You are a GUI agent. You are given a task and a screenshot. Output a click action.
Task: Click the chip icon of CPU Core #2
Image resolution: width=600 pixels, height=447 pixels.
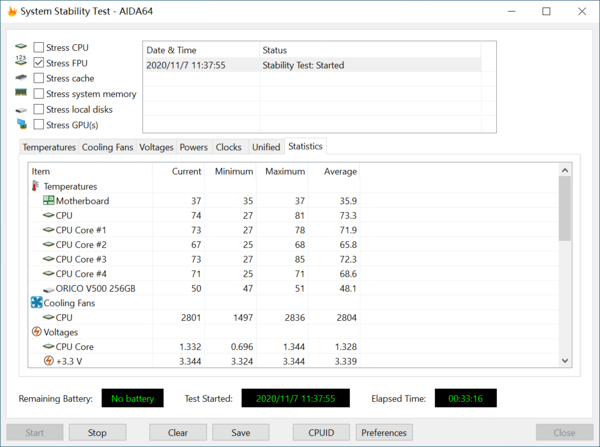[49, 244]
